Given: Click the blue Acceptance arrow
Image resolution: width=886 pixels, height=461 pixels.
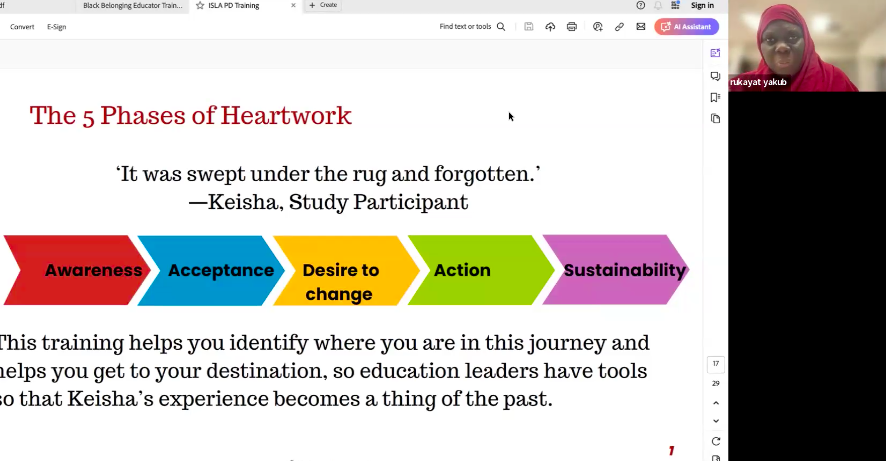Looking at the screenshot, I should (211, 271).
